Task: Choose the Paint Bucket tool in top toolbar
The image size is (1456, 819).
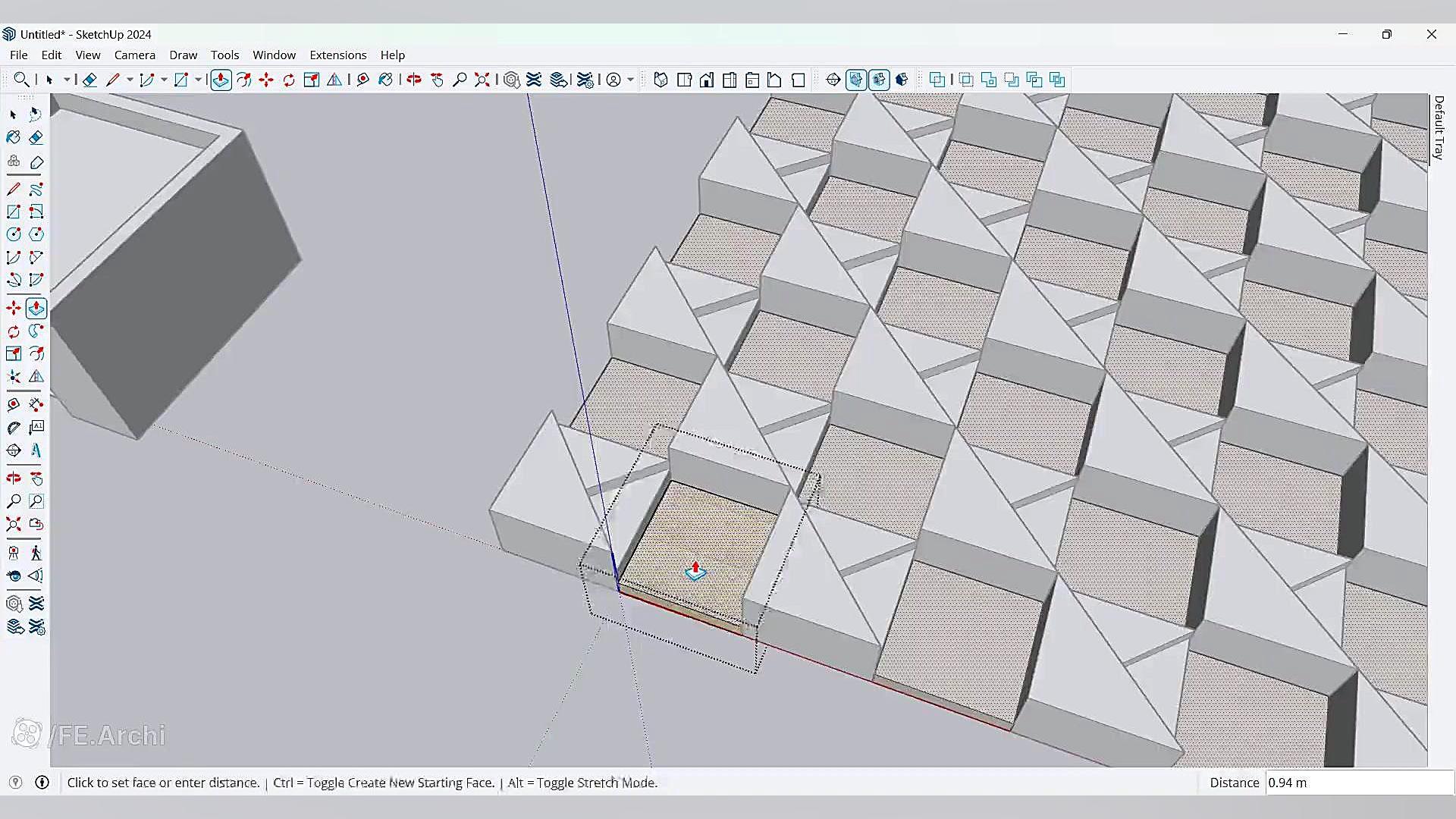Action: click(385, 80)
